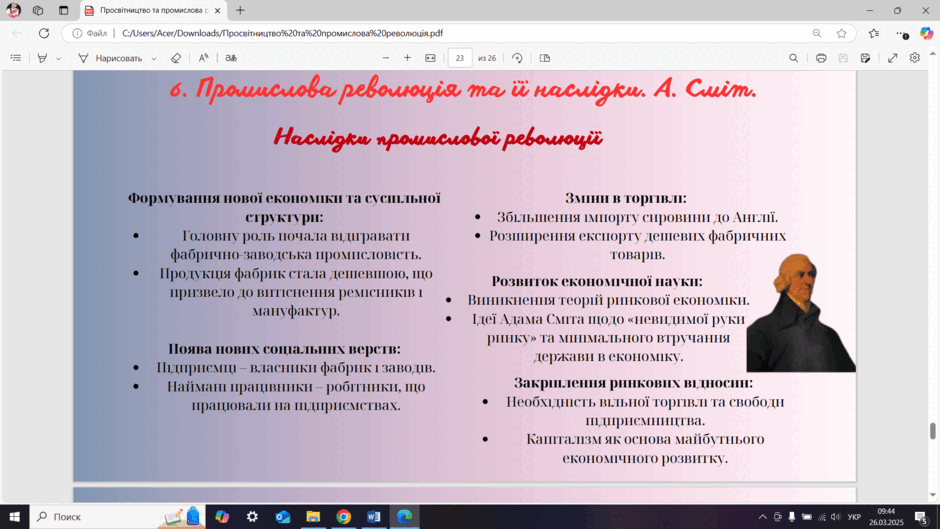Click the heading Наслідки промислової революції
This screenshot has height=529, width=940.
pyautogui.click(x=438, y=138)
